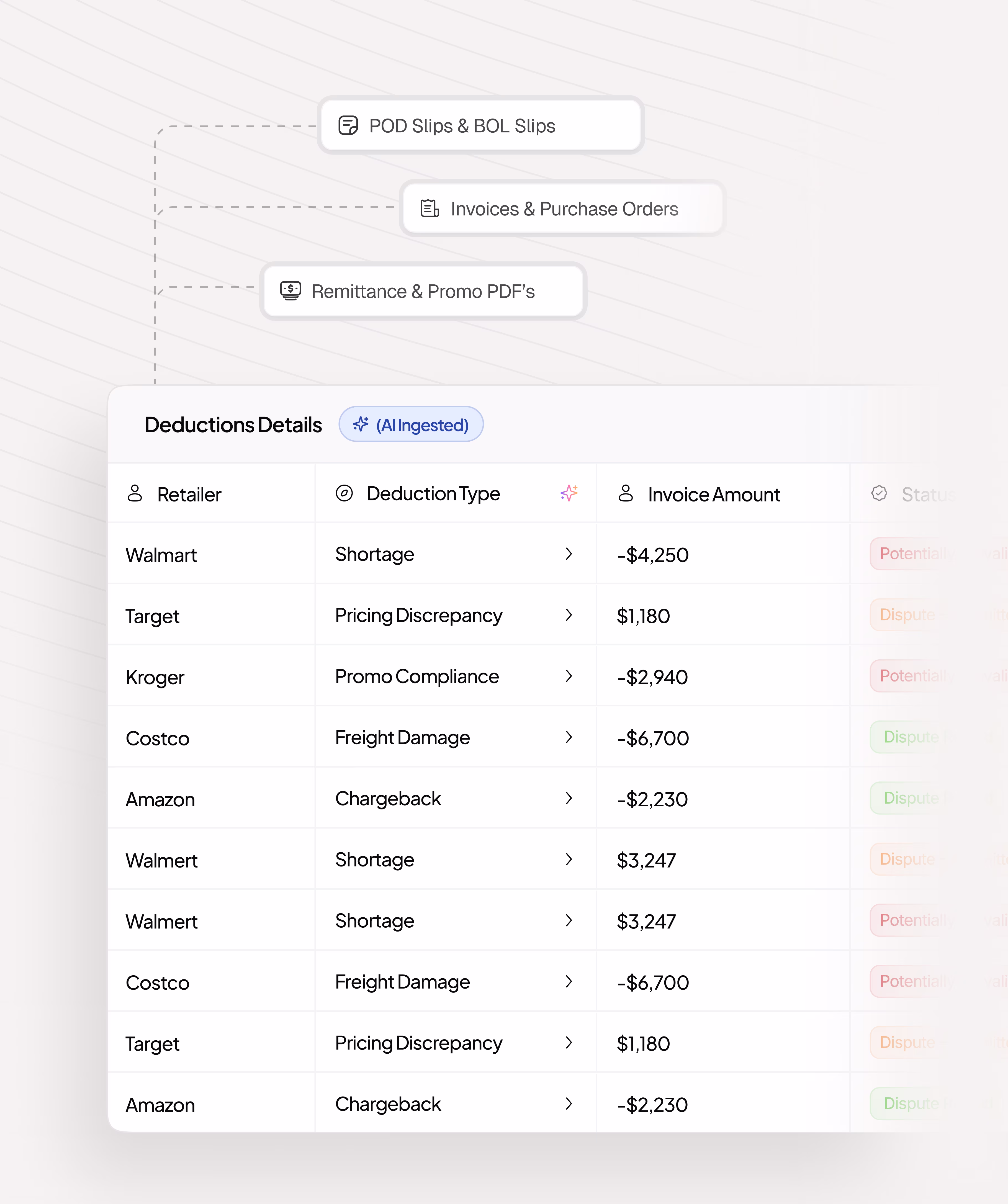Open the POD Slips & BOL Slips card
This screenshot has height=1204, width=1008.
(480, 125)
